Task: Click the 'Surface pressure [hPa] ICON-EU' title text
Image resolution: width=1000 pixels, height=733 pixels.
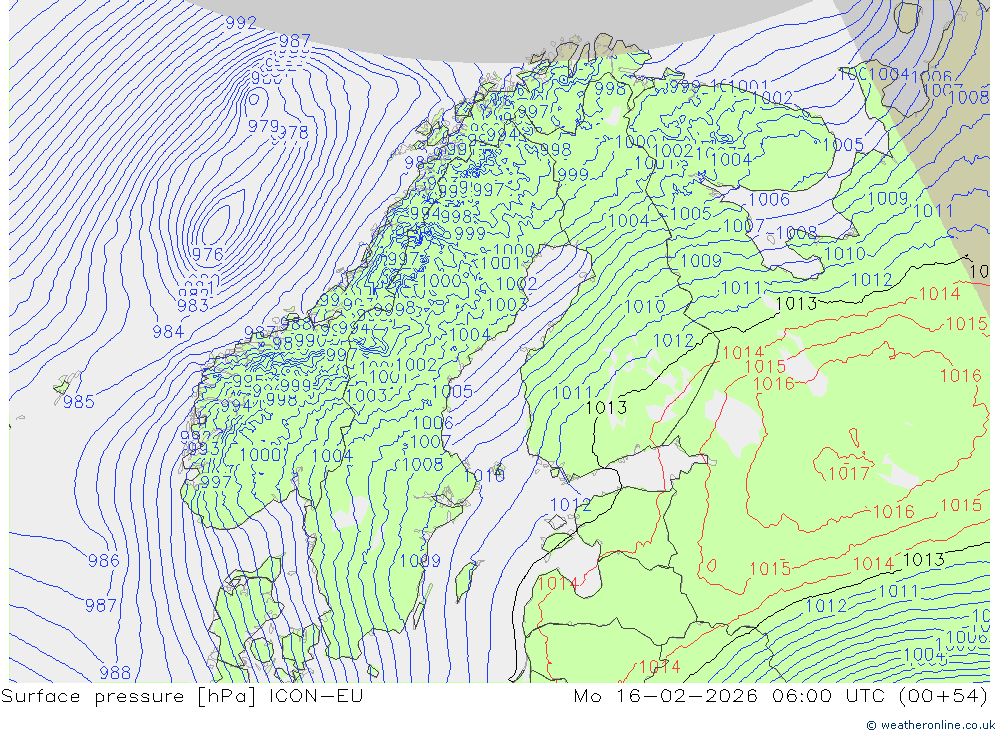Action: [x=182, y=696]
